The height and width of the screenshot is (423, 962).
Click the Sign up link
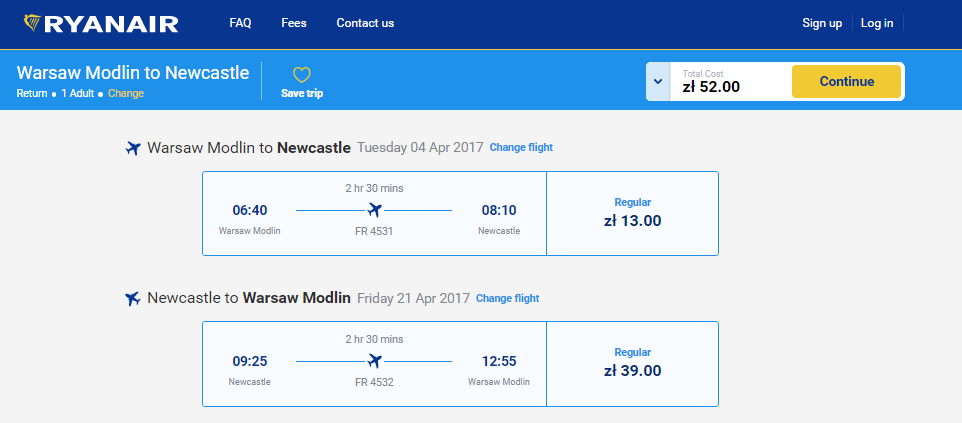[x=822, y=23]
